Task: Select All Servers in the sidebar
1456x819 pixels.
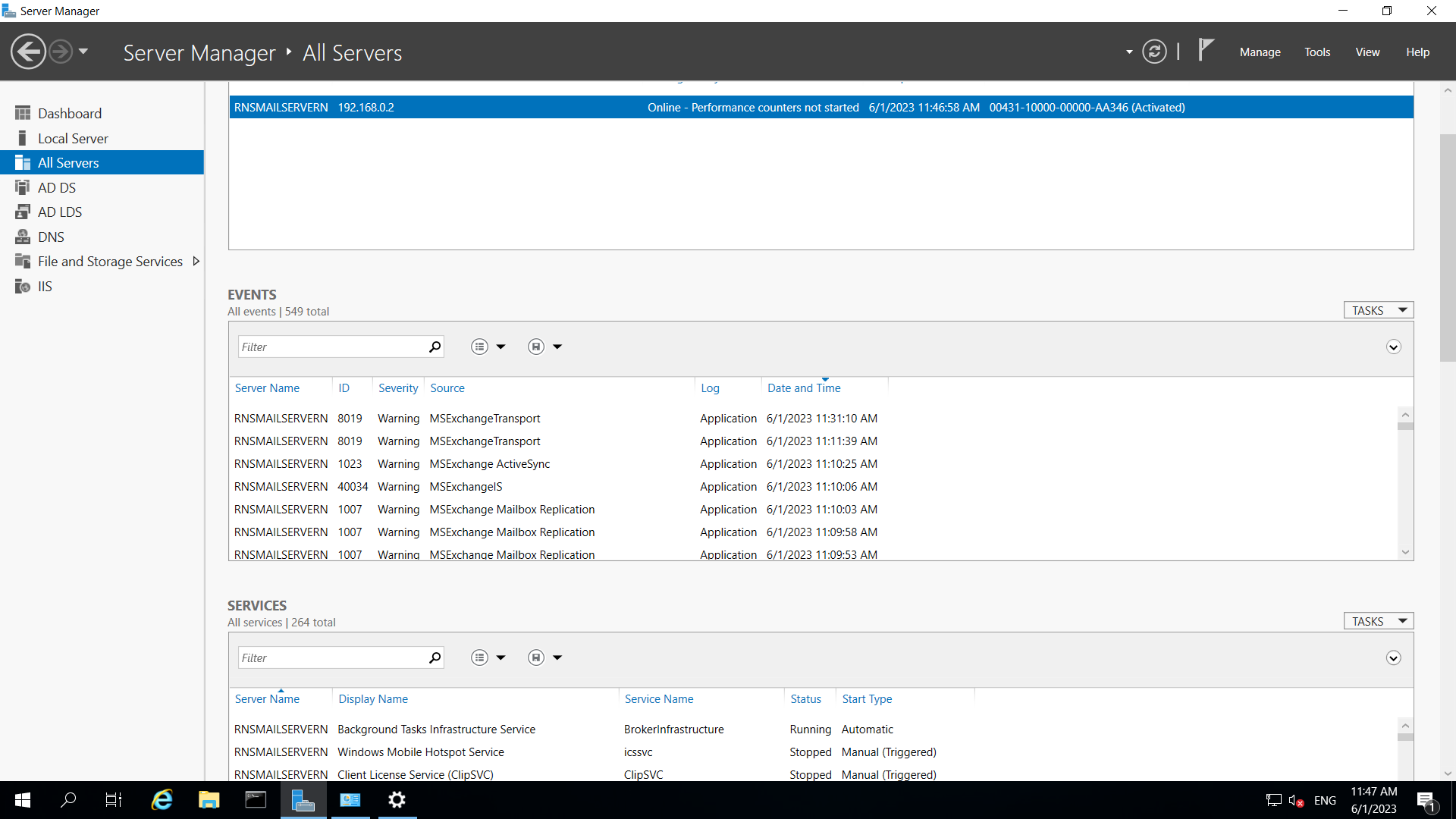Action: (102, 162)
